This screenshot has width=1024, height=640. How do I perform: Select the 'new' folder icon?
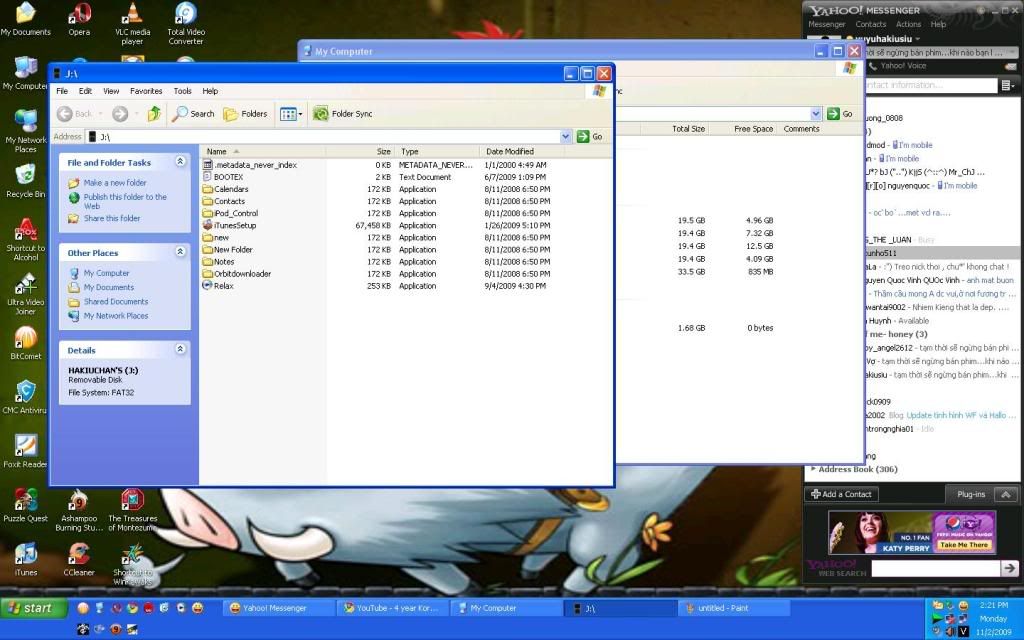(x=208, y=238)
